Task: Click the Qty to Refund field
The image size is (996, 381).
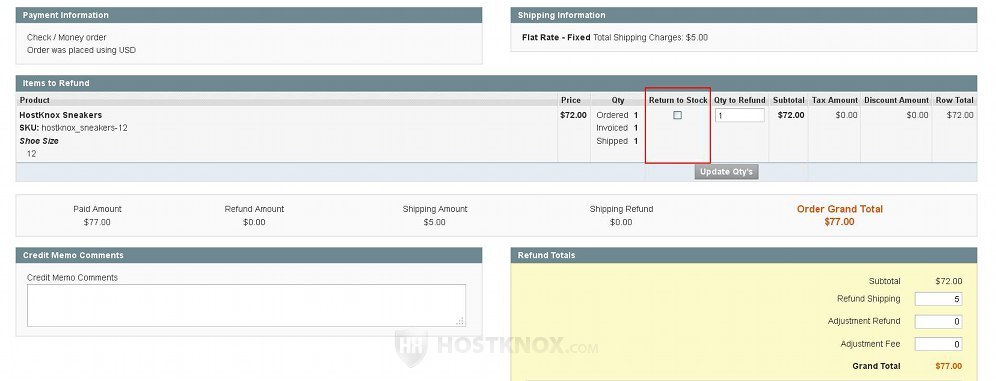Action: click(740, 116)
